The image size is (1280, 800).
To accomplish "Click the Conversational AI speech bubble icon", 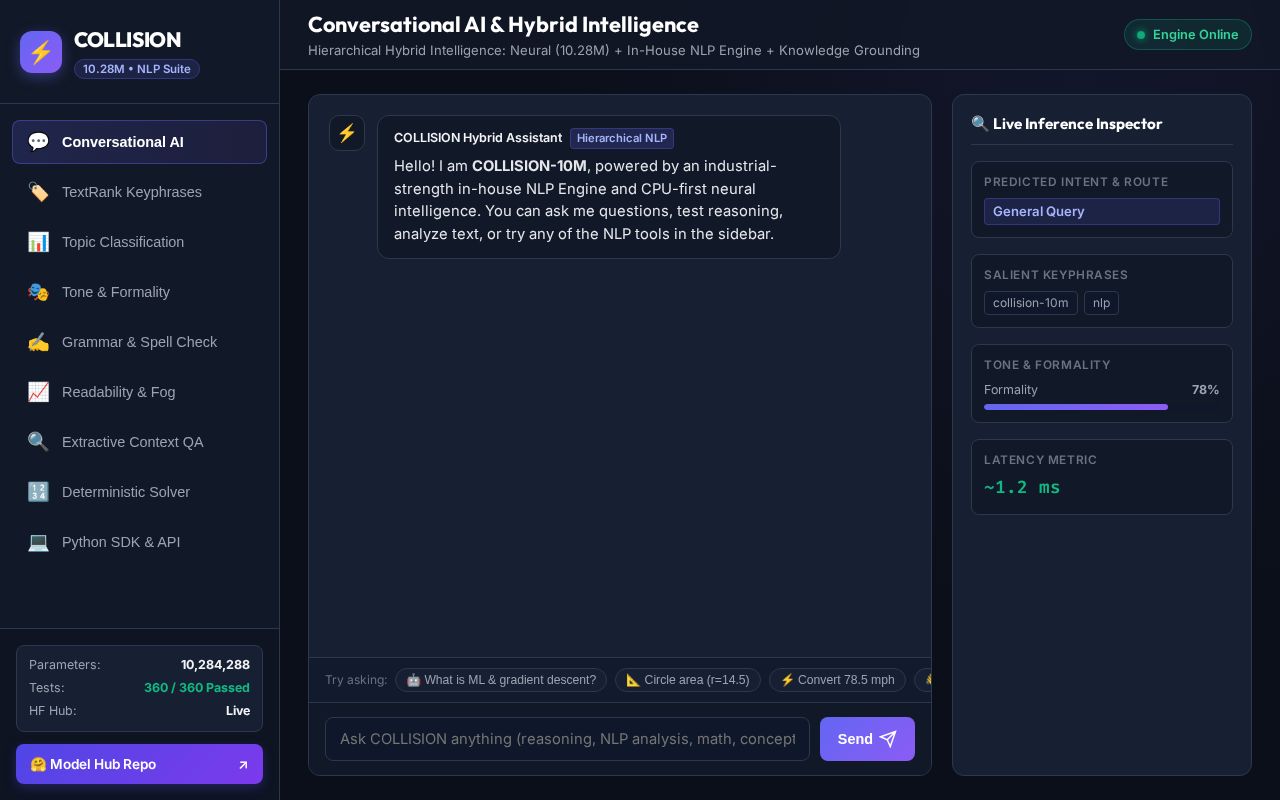I will click(x=38, y=142).
